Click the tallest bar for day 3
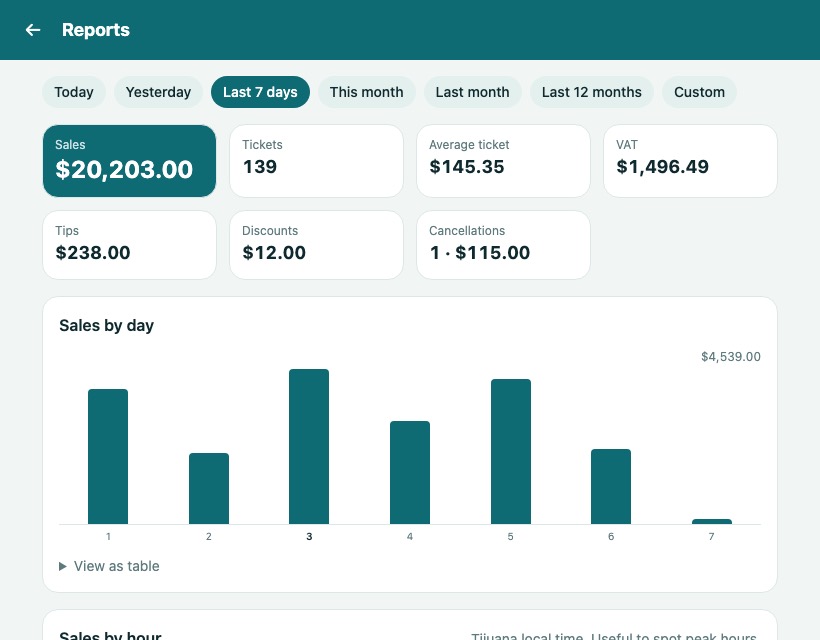 (x=309, y=447)
